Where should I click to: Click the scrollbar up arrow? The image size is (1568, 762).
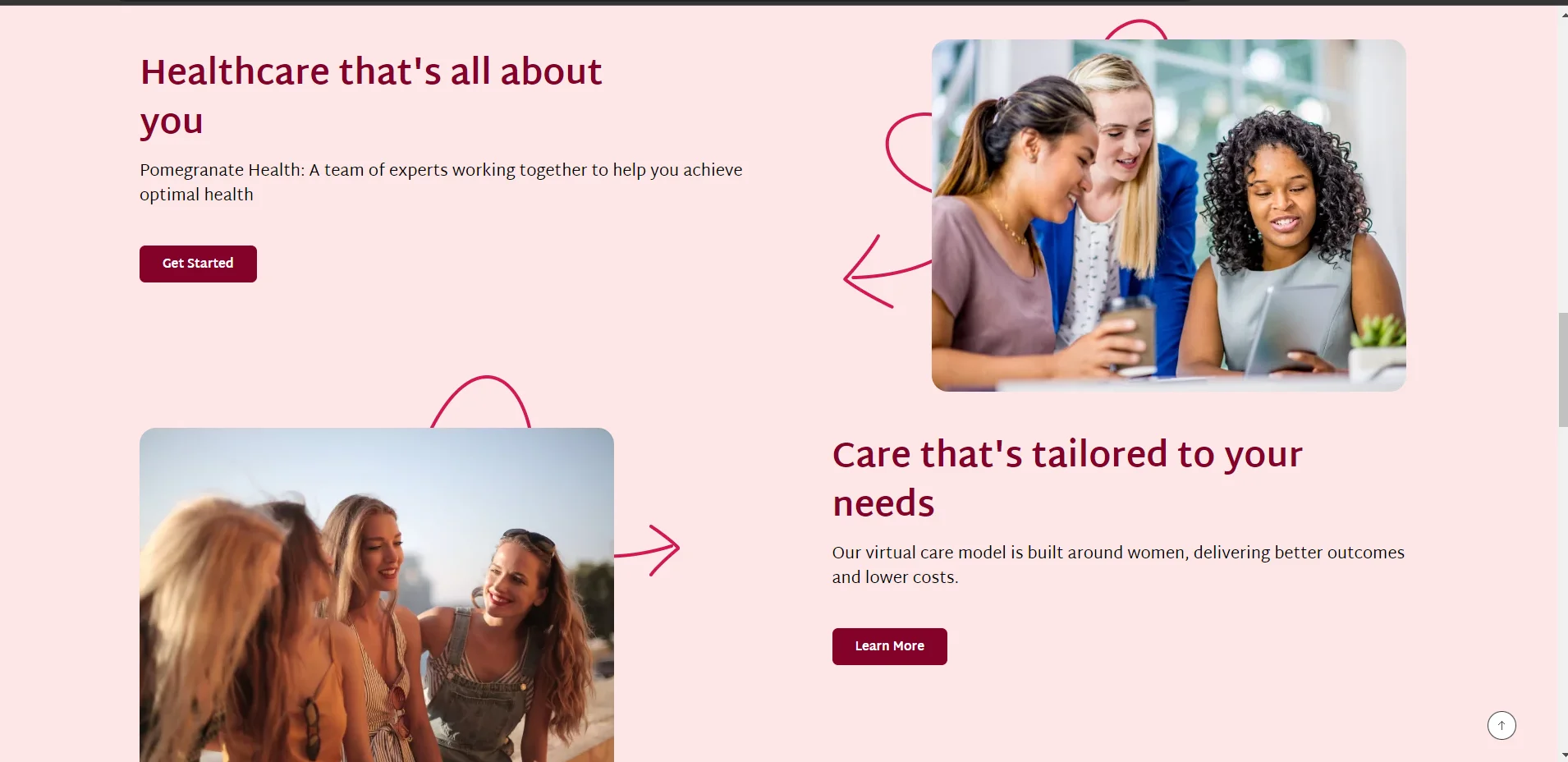[1563, 15]
